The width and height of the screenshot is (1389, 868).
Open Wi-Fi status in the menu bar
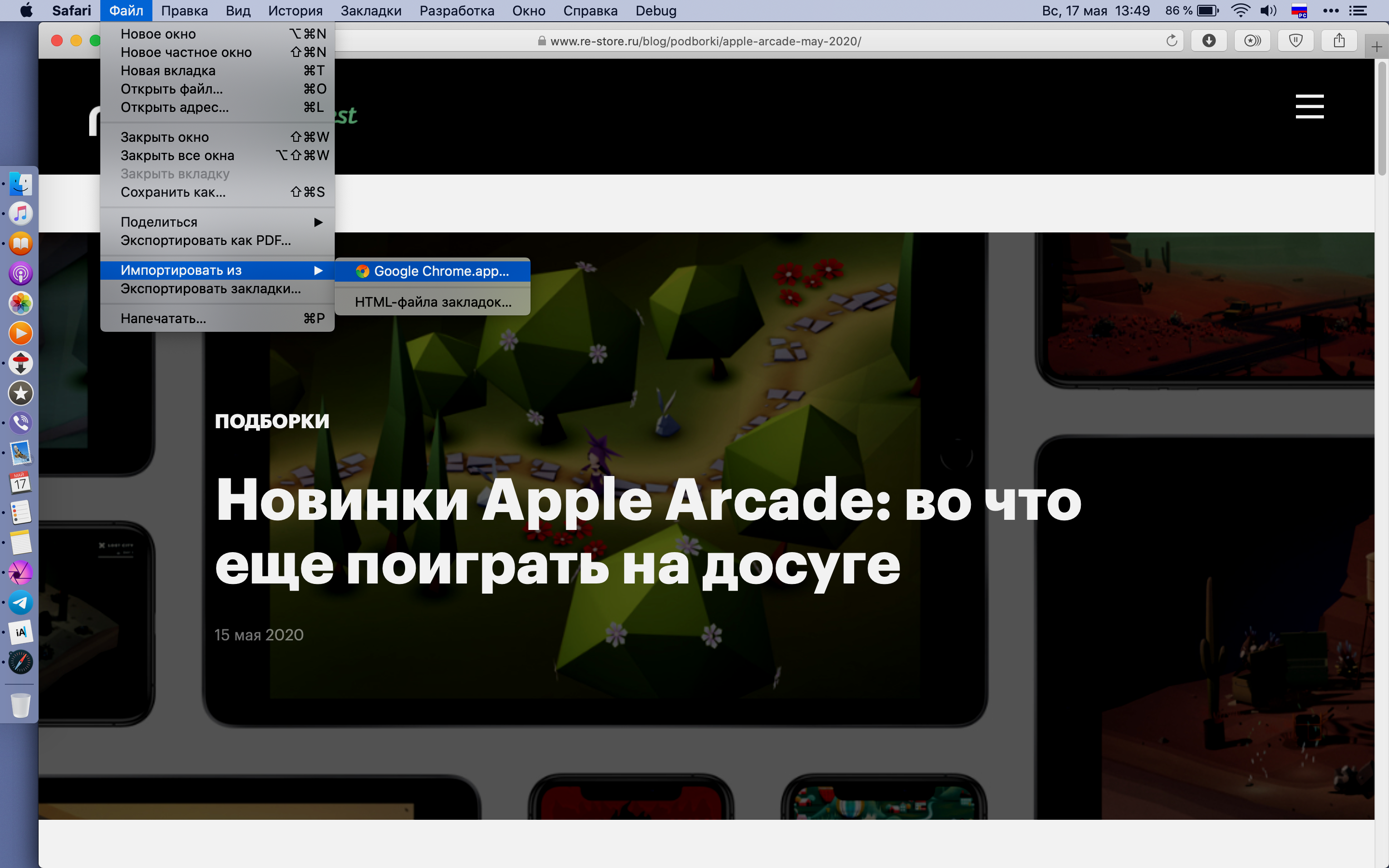pos(1240,10)
